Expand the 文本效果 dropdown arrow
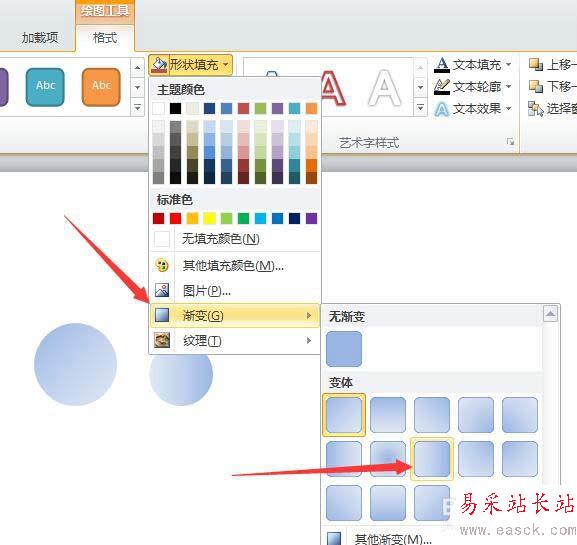Viewport: 577px width, 545px height. pos(509,109)
